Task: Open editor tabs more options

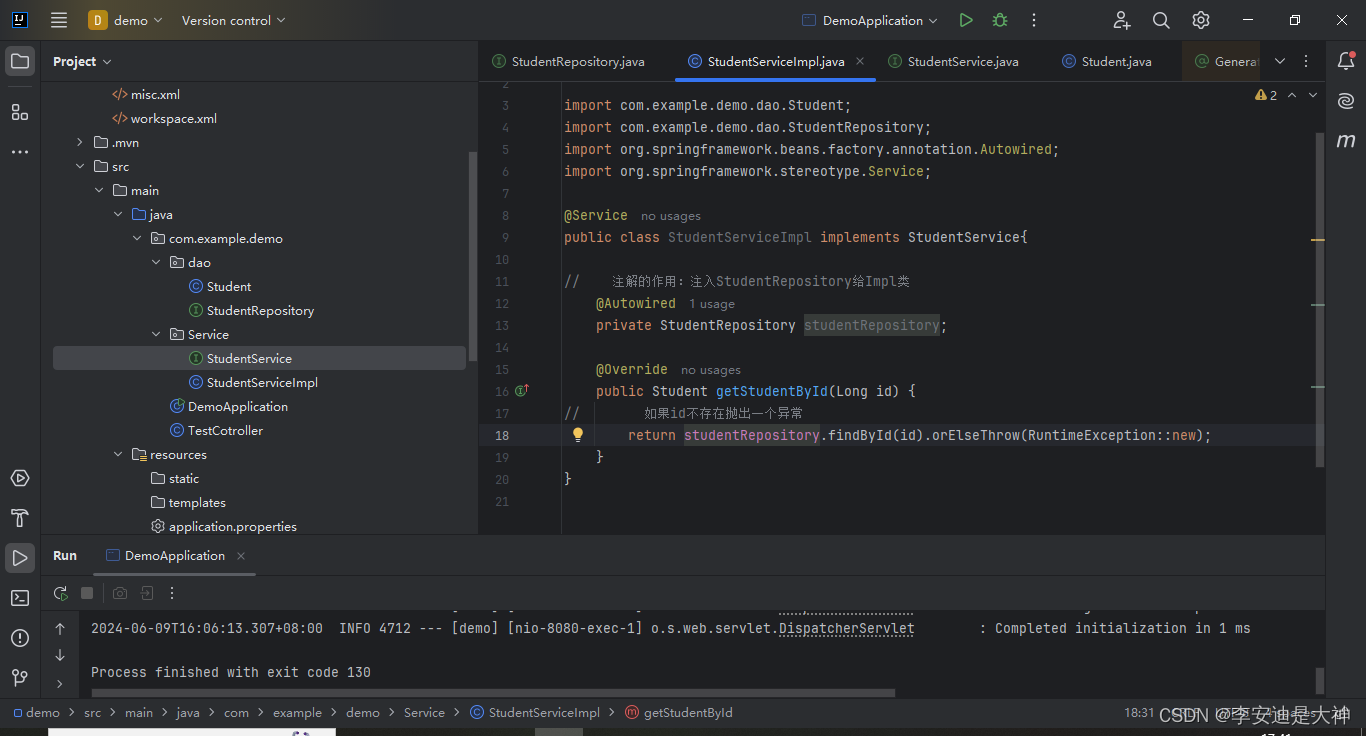Action: [x=1306, y=61]
